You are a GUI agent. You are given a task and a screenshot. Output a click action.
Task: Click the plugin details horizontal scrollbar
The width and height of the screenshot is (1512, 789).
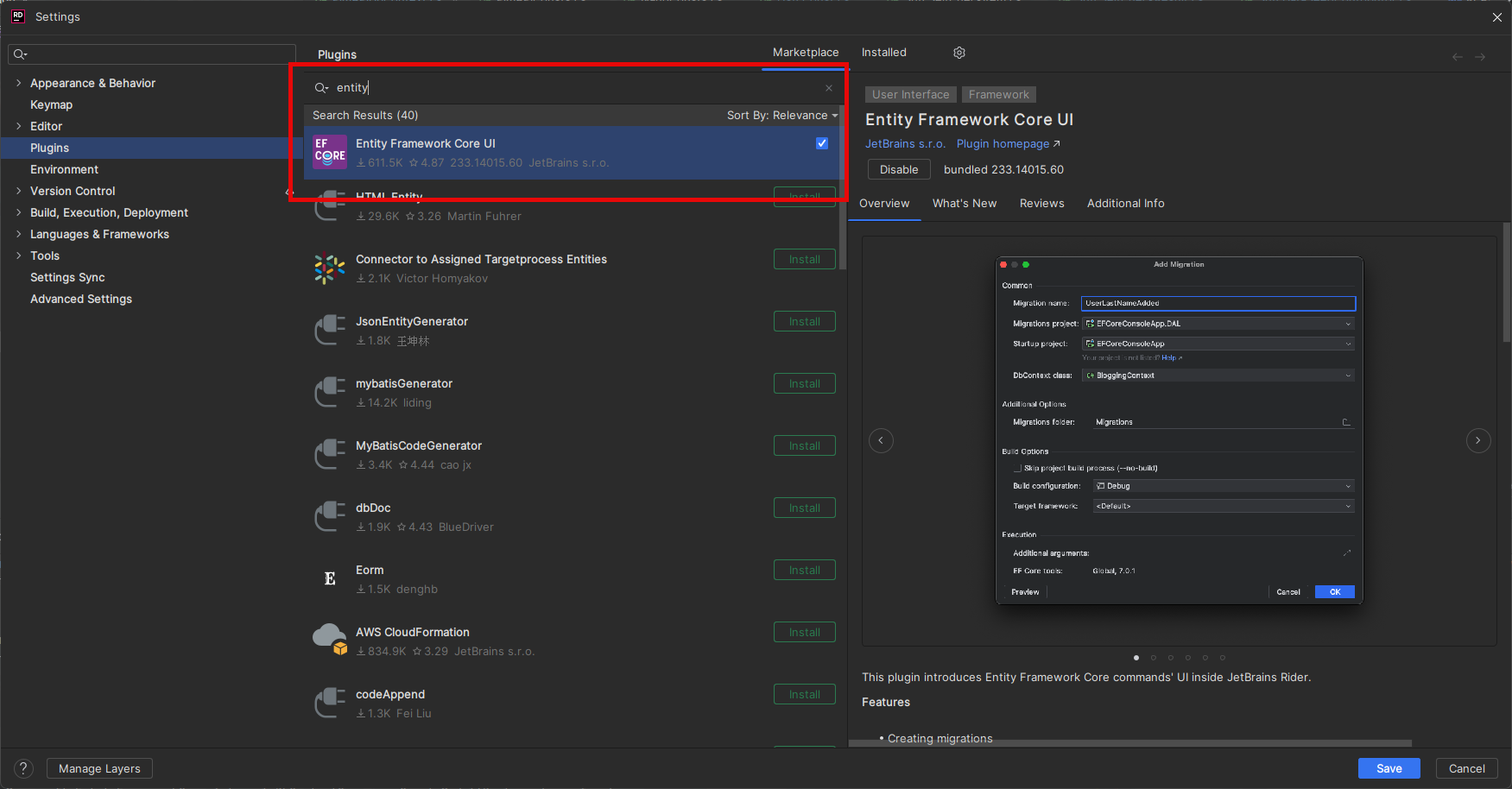click(1130, 743)
